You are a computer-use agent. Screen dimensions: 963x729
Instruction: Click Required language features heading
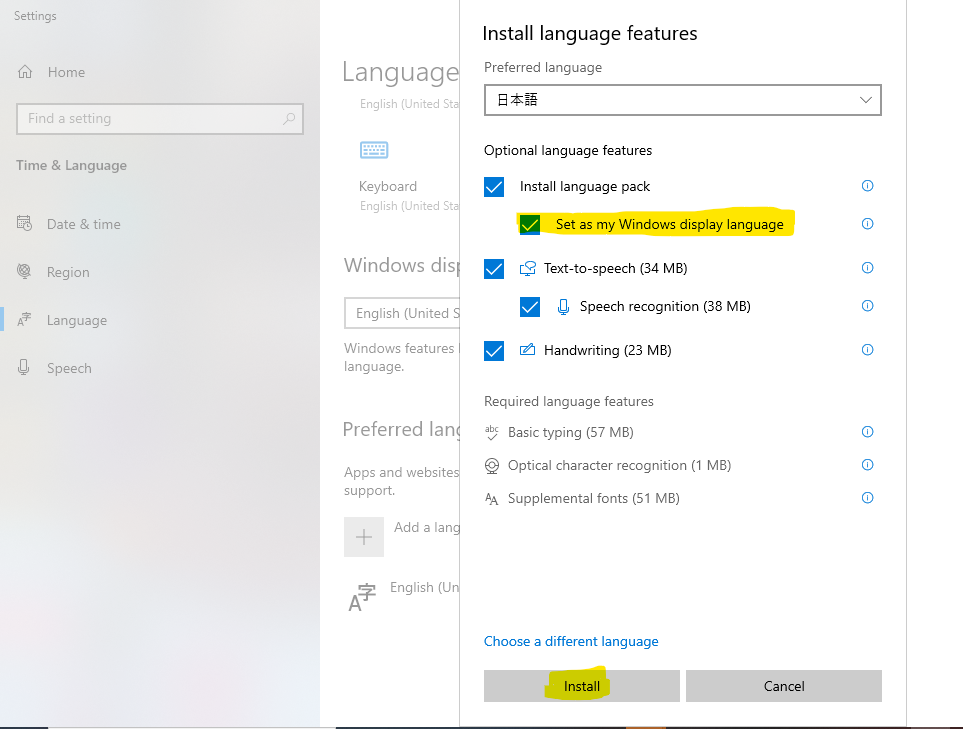coord(569,401)
